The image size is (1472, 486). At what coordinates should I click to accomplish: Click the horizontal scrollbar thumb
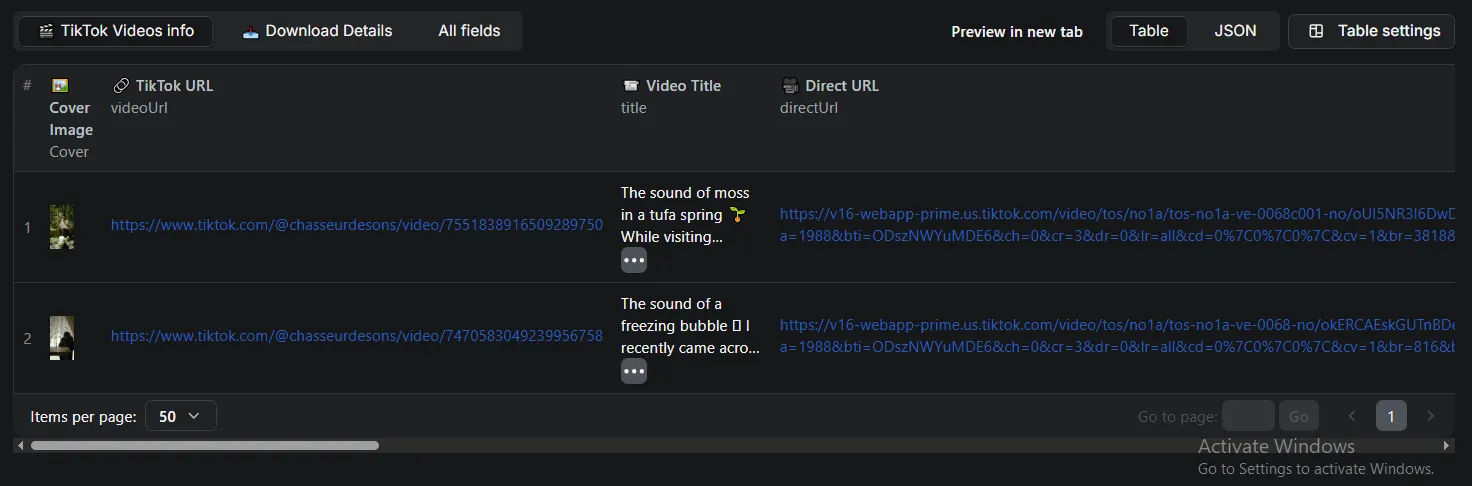pos(205,446)
